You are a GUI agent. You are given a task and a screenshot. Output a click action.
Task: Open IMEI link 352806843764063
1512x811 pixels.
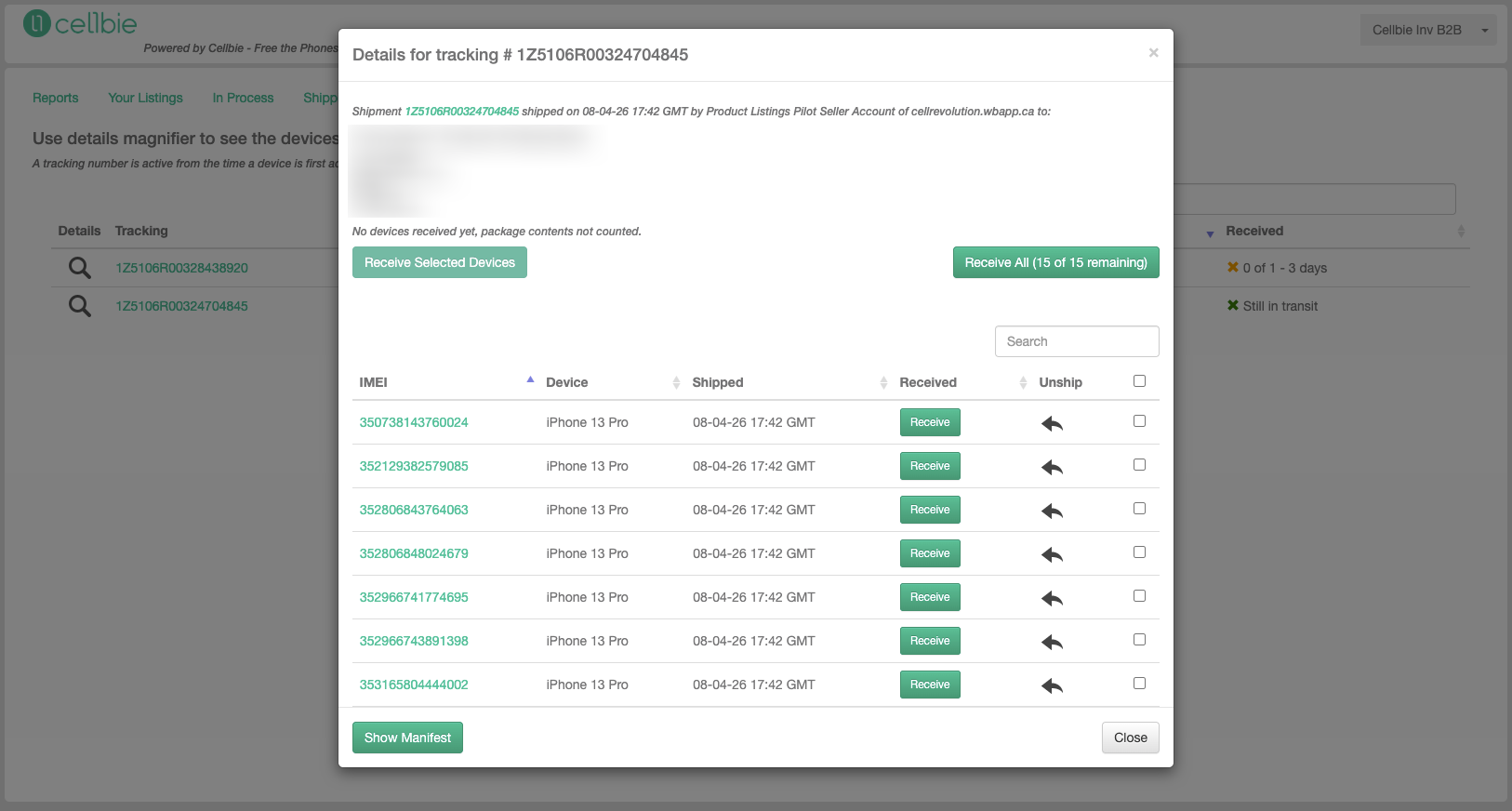[x=414, y=510]
